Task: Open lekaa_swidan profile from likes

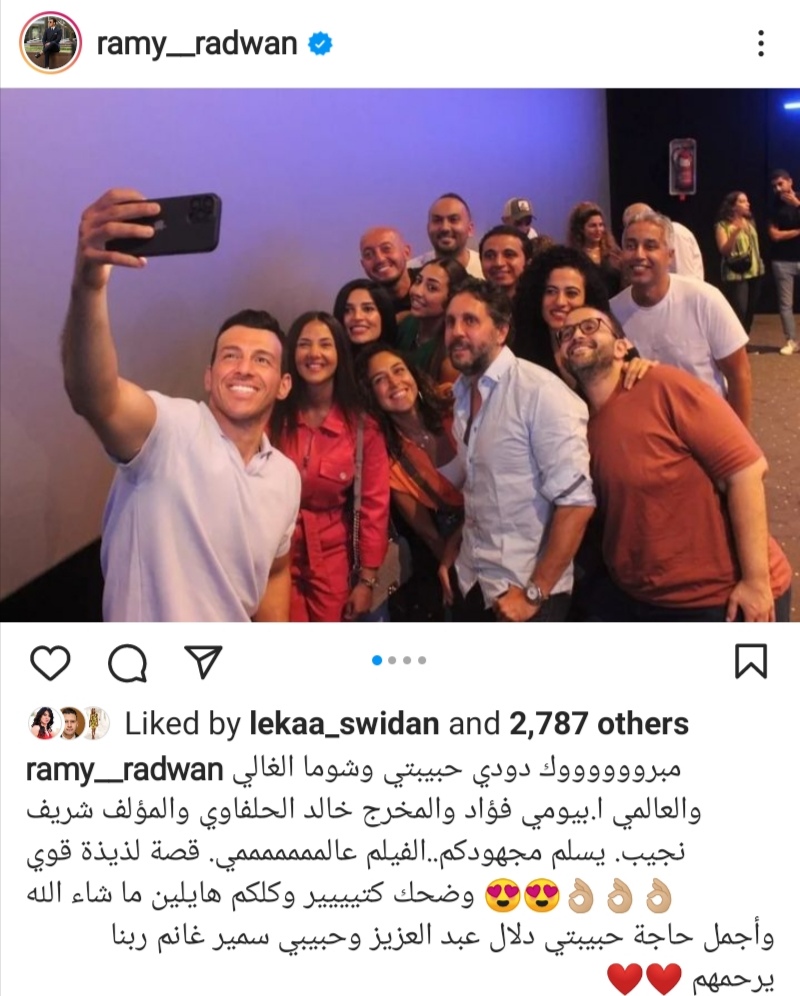Action: [x=344, y=724]
